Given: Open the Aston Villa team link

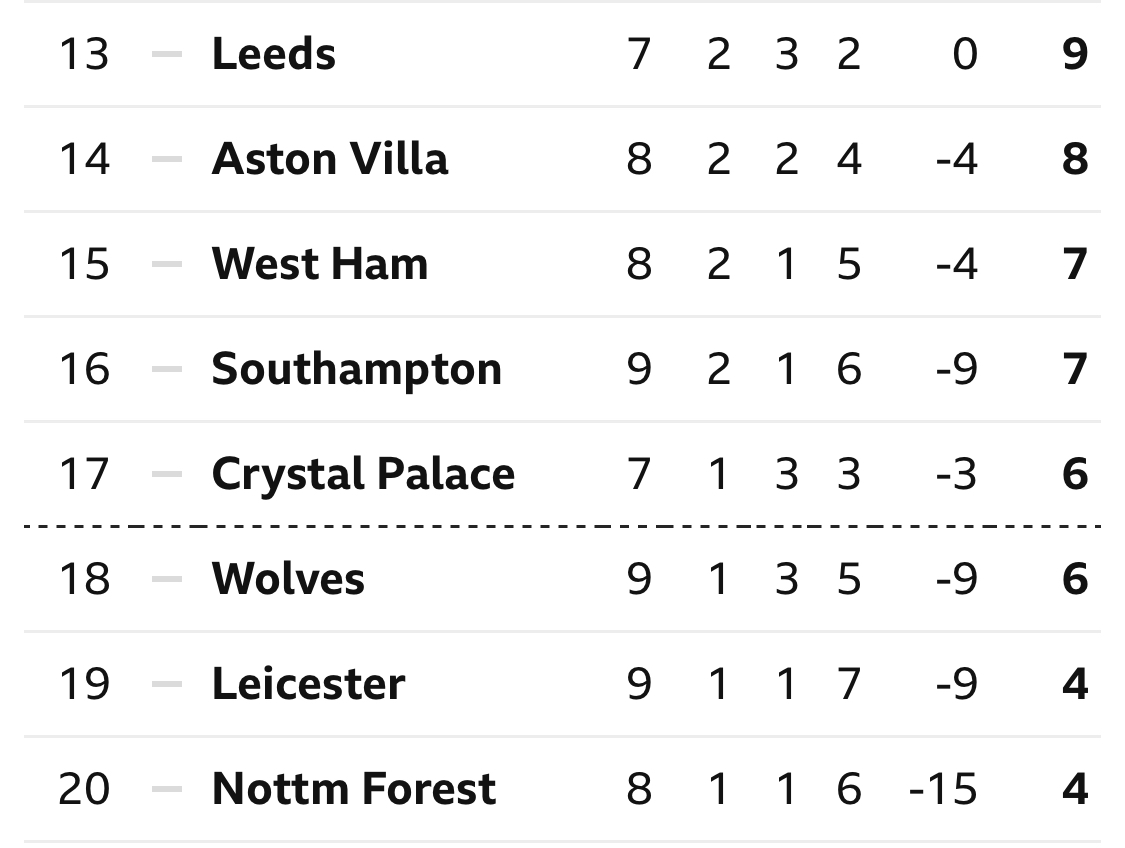Looking at the screenshot, I should [330, 159].
